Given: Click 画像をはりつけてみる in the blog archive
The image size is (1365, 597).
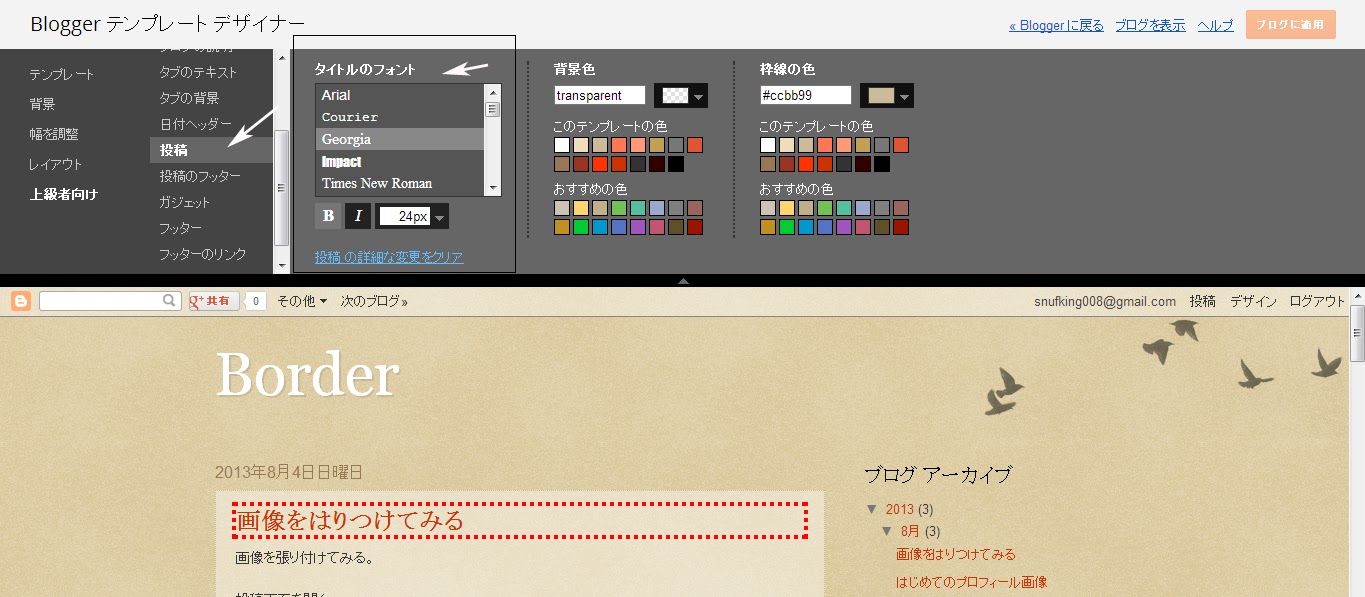Looking at the screenshot, I should (x=955, y=554).
